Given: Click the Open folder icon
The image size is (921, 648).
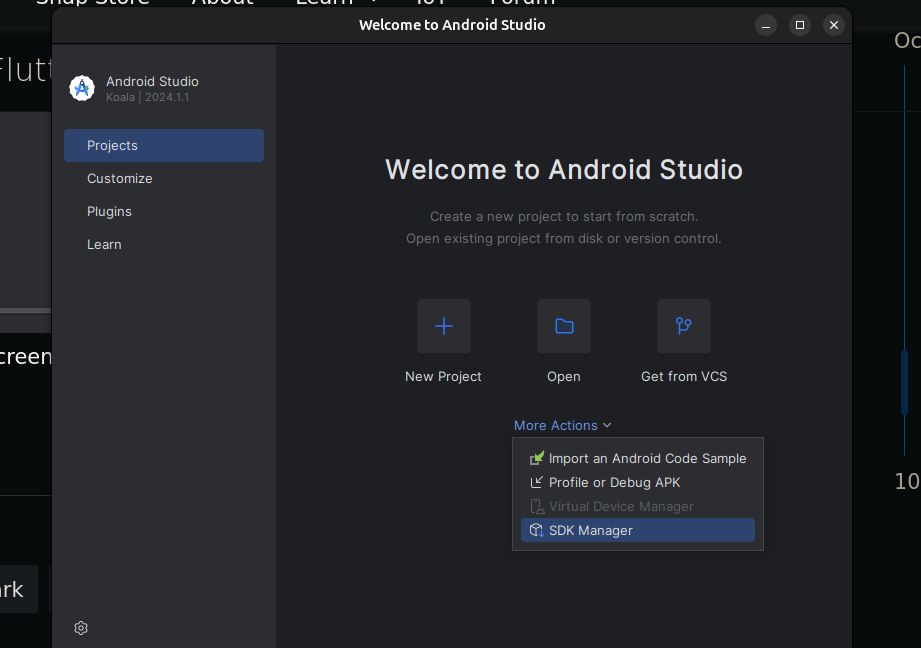Looking at the screenshot, I should coord(564,326).
